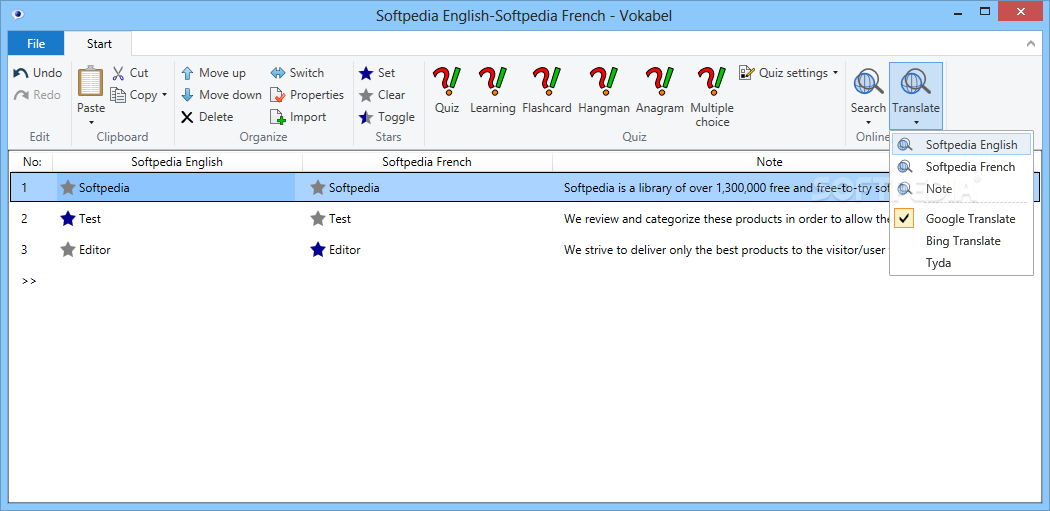1050x511 pixels.
Task: Expand the Quiz settings dropdown arrow
Action: click(x=835, y=73)
